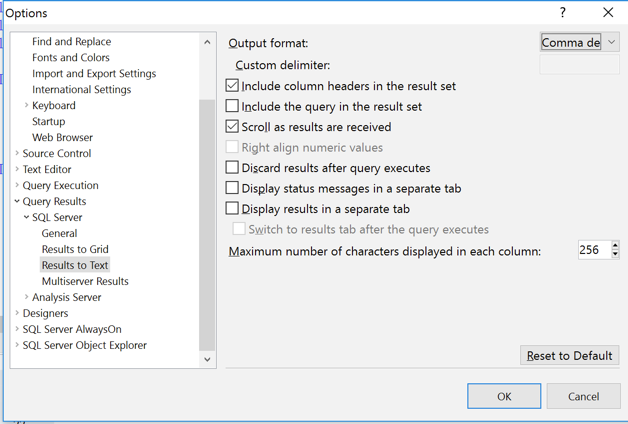Click the Reset to Default button
Viewport: 628px width, 424px height.
pos(570,356)
